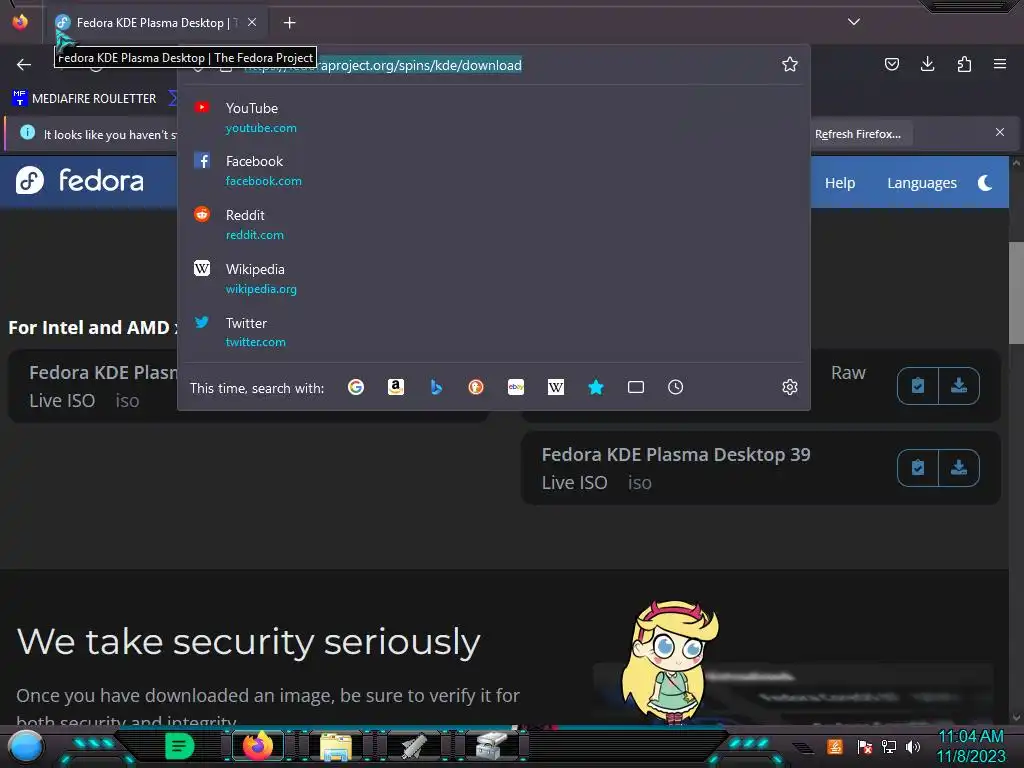1024x768 pixels.
Task: Click Refresh Firefox button
Action: pyautogui.click(x=857, y=134)
